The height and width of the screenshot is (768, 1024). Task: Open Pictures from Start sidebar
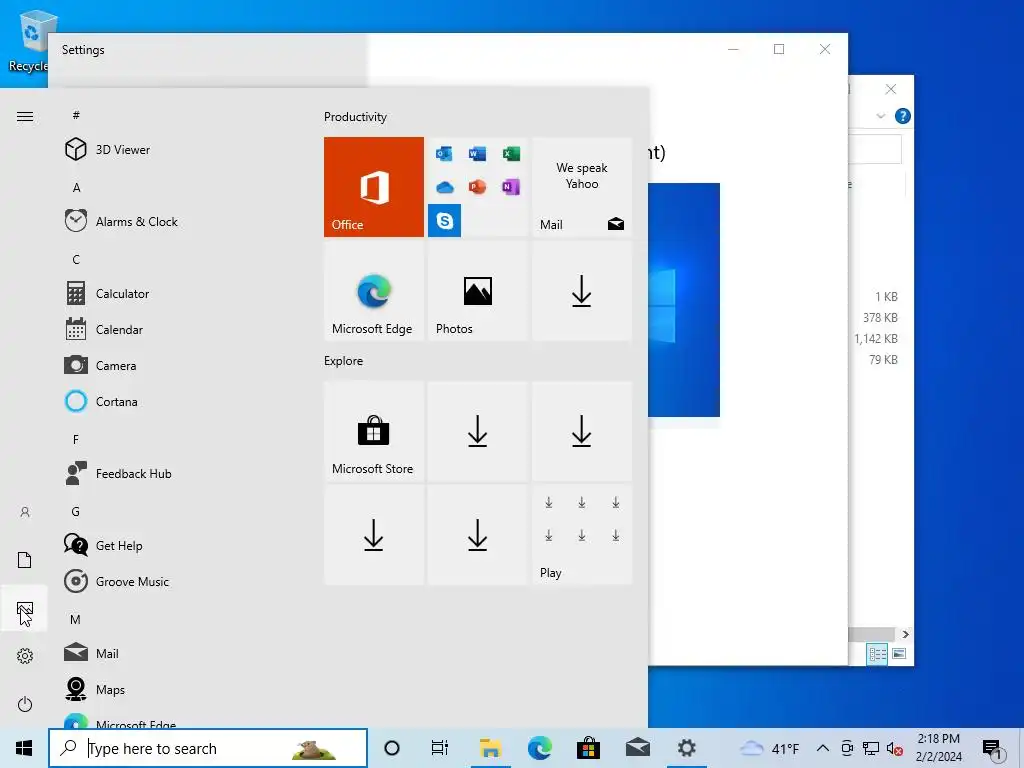point(25,608)
